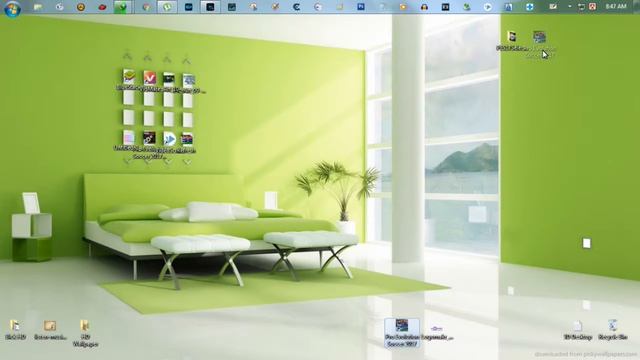Select the Screen-recording desktop folder icon
This screenshot has width=640, height=360.
click(x=50, y=330)
